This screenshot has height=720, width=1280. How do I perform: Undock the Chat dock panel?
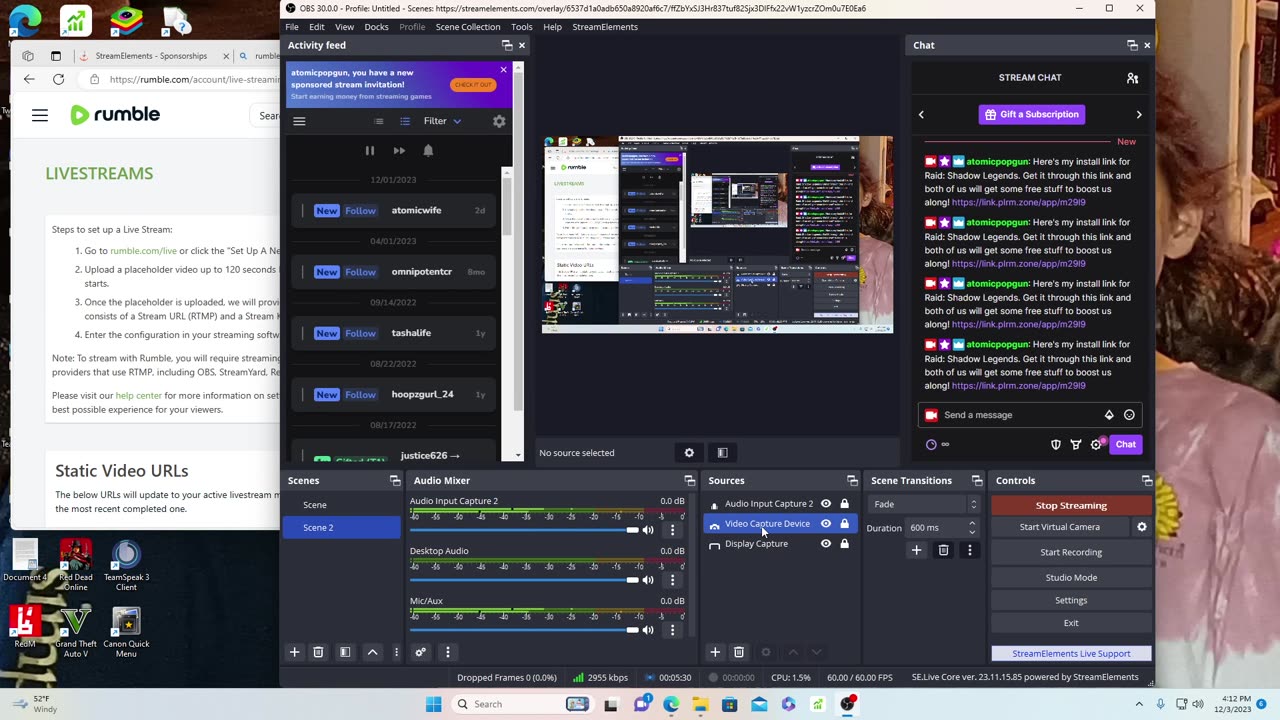pyautogui.click(x=1132, y=45)
